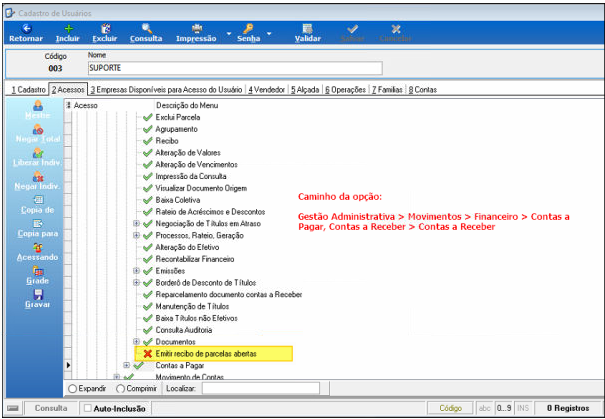
Task: Click keyboard icon in status bar
Action: click(x=13, y=408)
